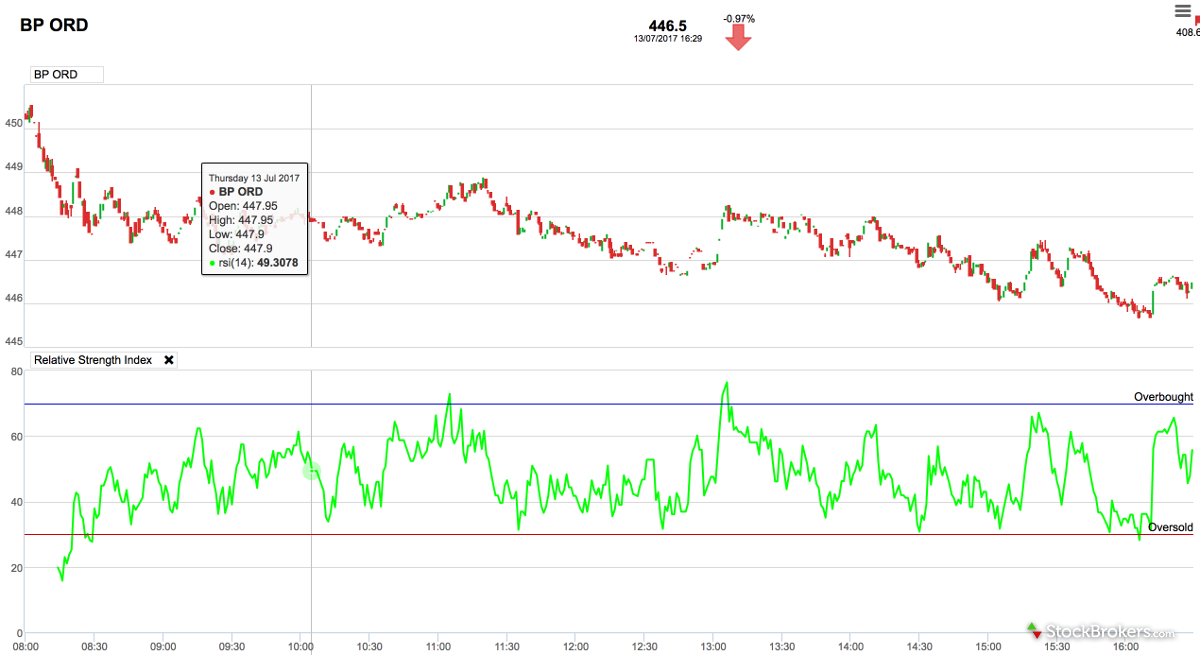Click the 20 RSI axis label
The image size is (1200, 655).
16,568
